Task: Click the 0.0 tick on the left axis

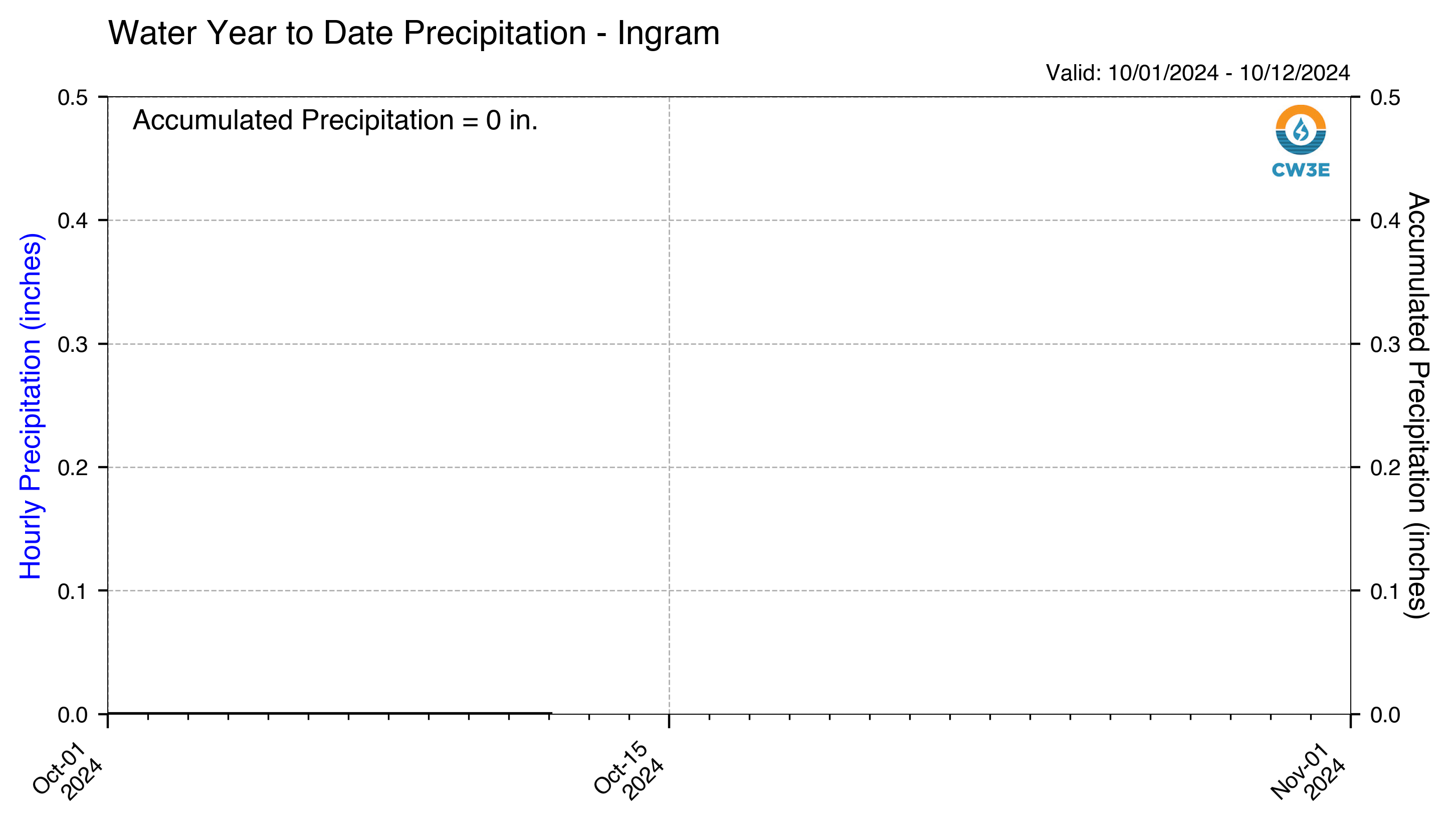Action: tap(73, 715)
